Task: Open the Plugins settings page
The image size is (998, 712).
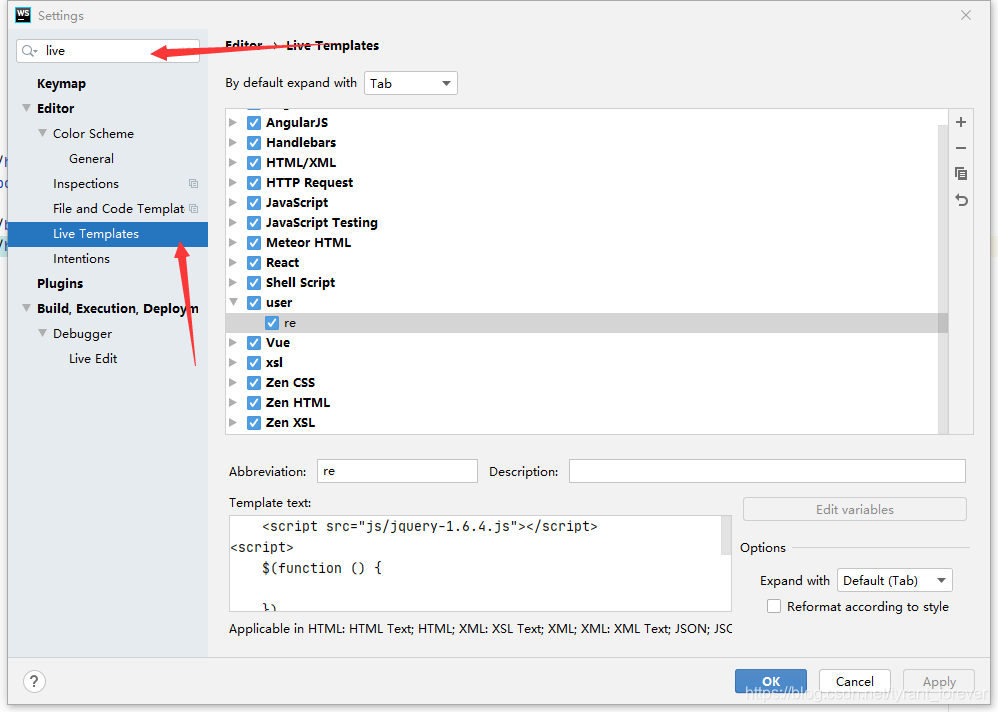Action: coord(60,284)
